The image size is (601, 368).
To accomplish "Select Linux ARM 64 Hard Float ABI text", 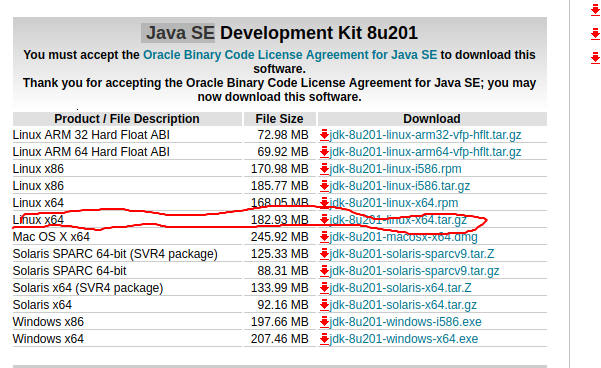I will click(91, 152).
